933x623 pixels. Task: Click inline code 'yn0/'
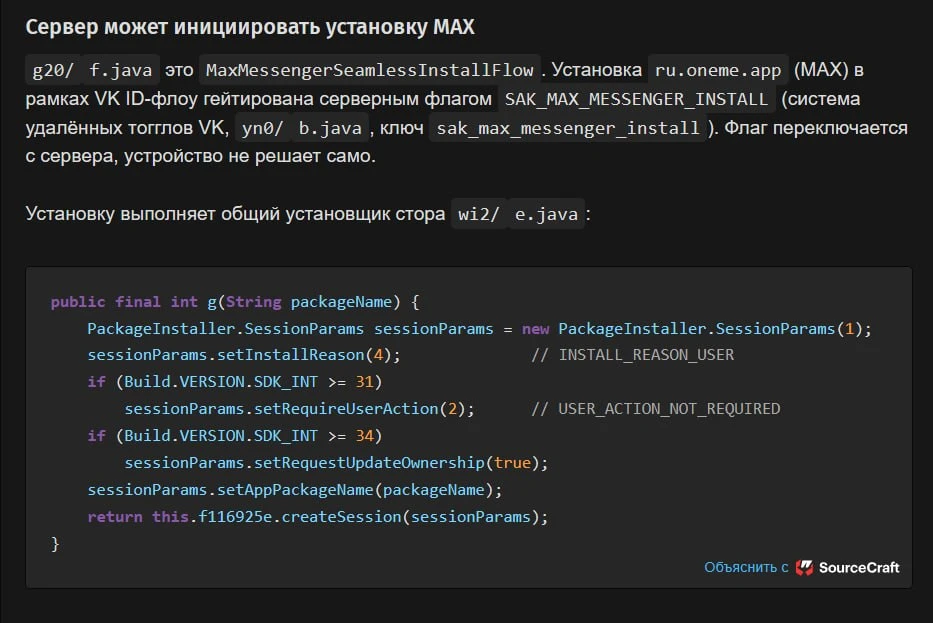(262, 128)
